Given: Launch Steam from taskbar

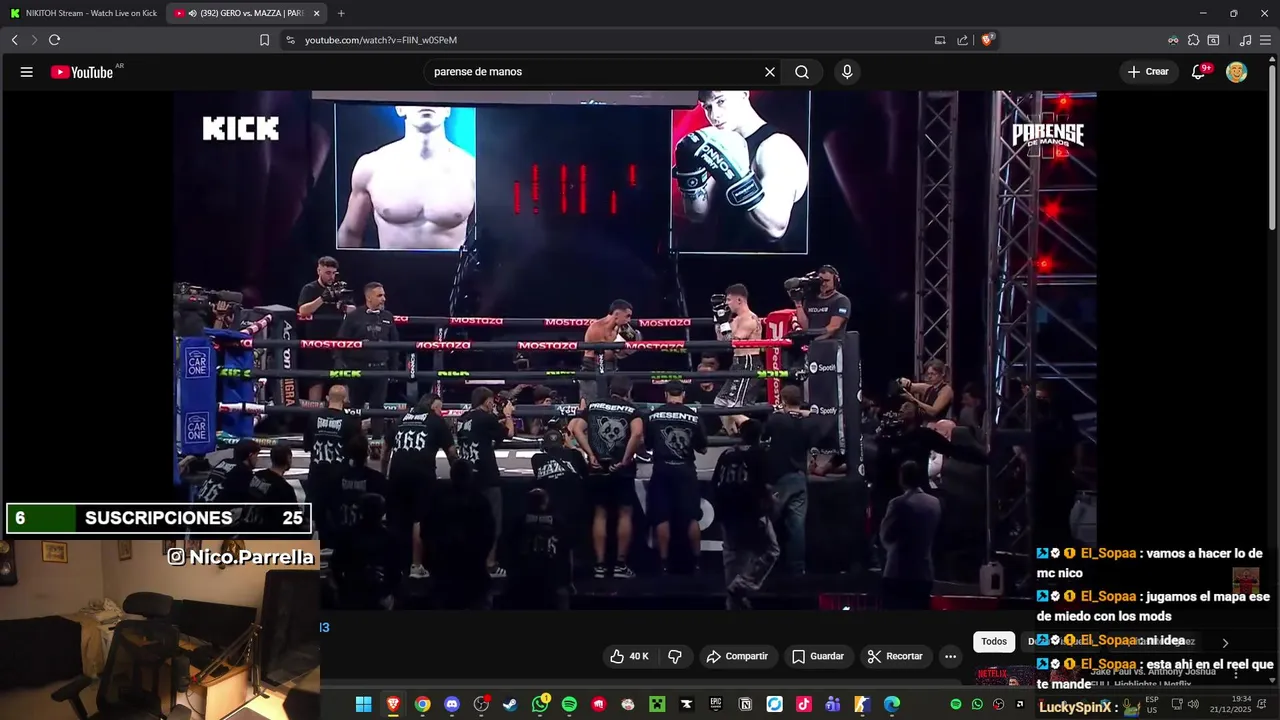Looking at the screenshot, I should pyautogui.click(x=510, y=704).
